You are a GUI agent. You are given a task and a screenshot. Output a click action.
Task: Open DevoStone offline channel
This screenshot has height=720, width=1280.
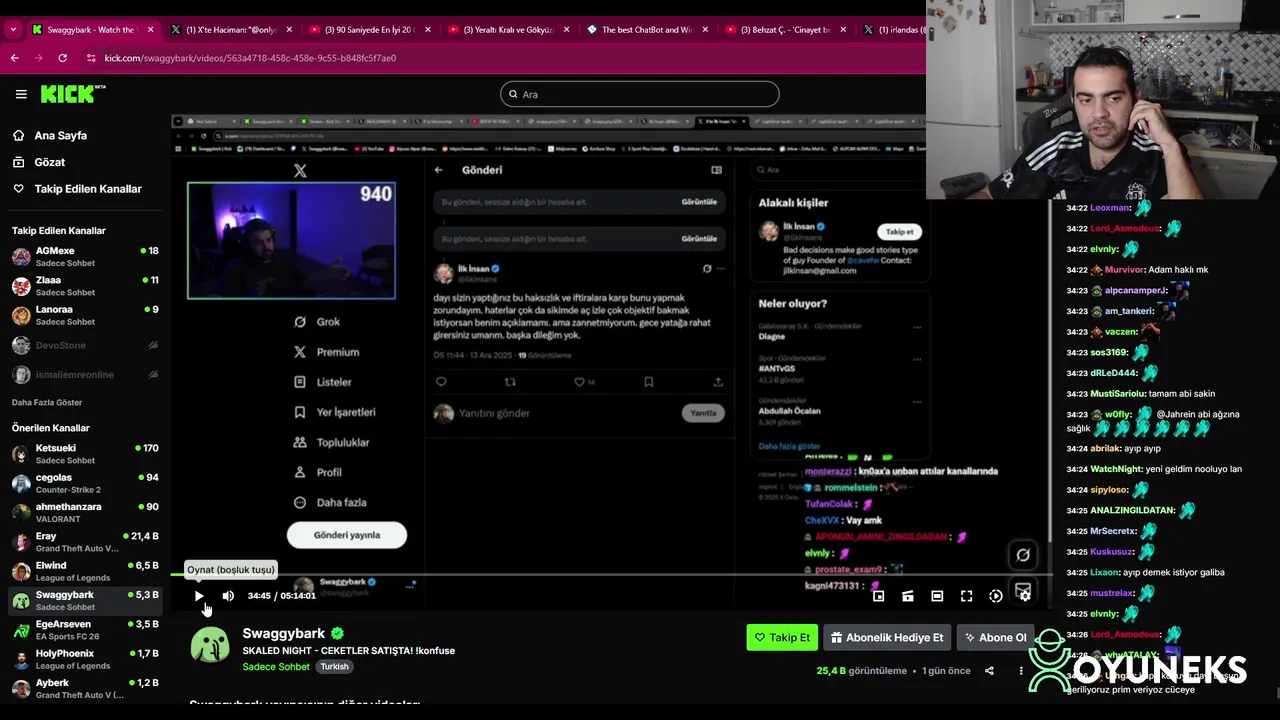85,345
